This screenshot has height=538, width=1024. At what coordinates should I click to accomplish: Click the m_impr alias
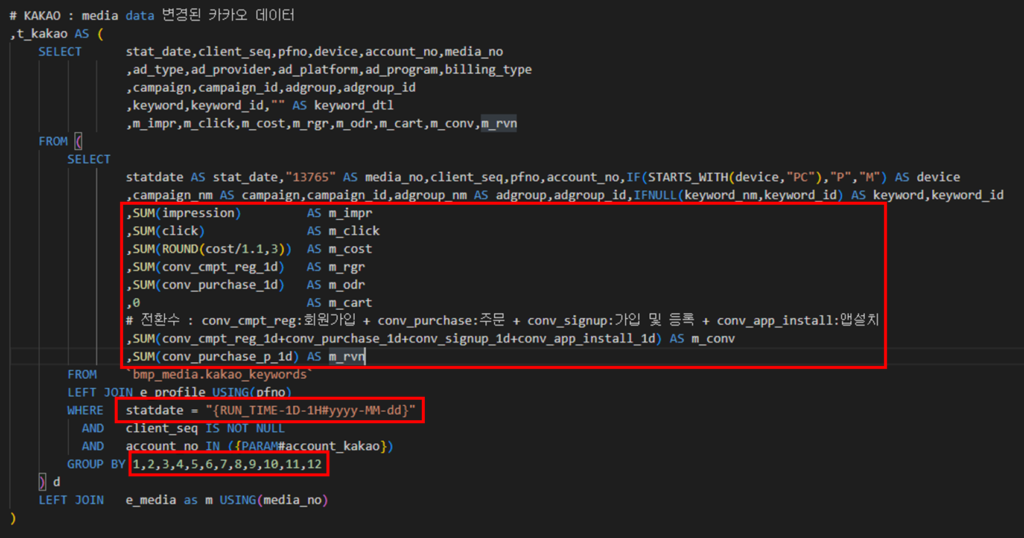(x=350, y=213)
